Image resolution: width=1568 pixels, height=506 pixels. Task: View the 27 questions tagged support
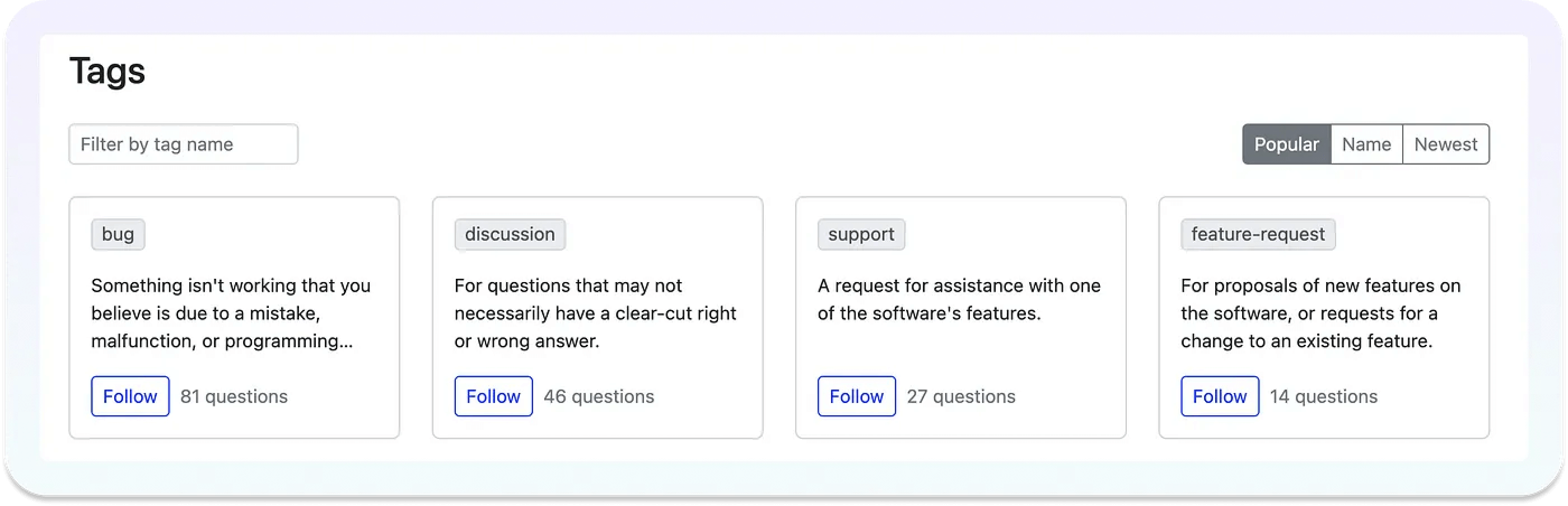(x=961, y=396)
